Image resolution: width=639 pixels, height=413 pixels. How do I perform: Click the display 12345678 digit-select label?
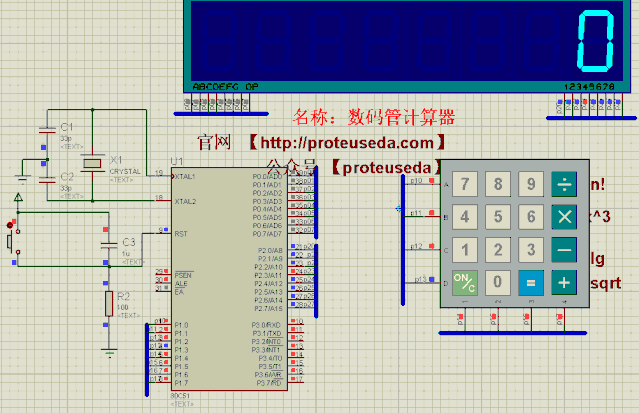589,87
